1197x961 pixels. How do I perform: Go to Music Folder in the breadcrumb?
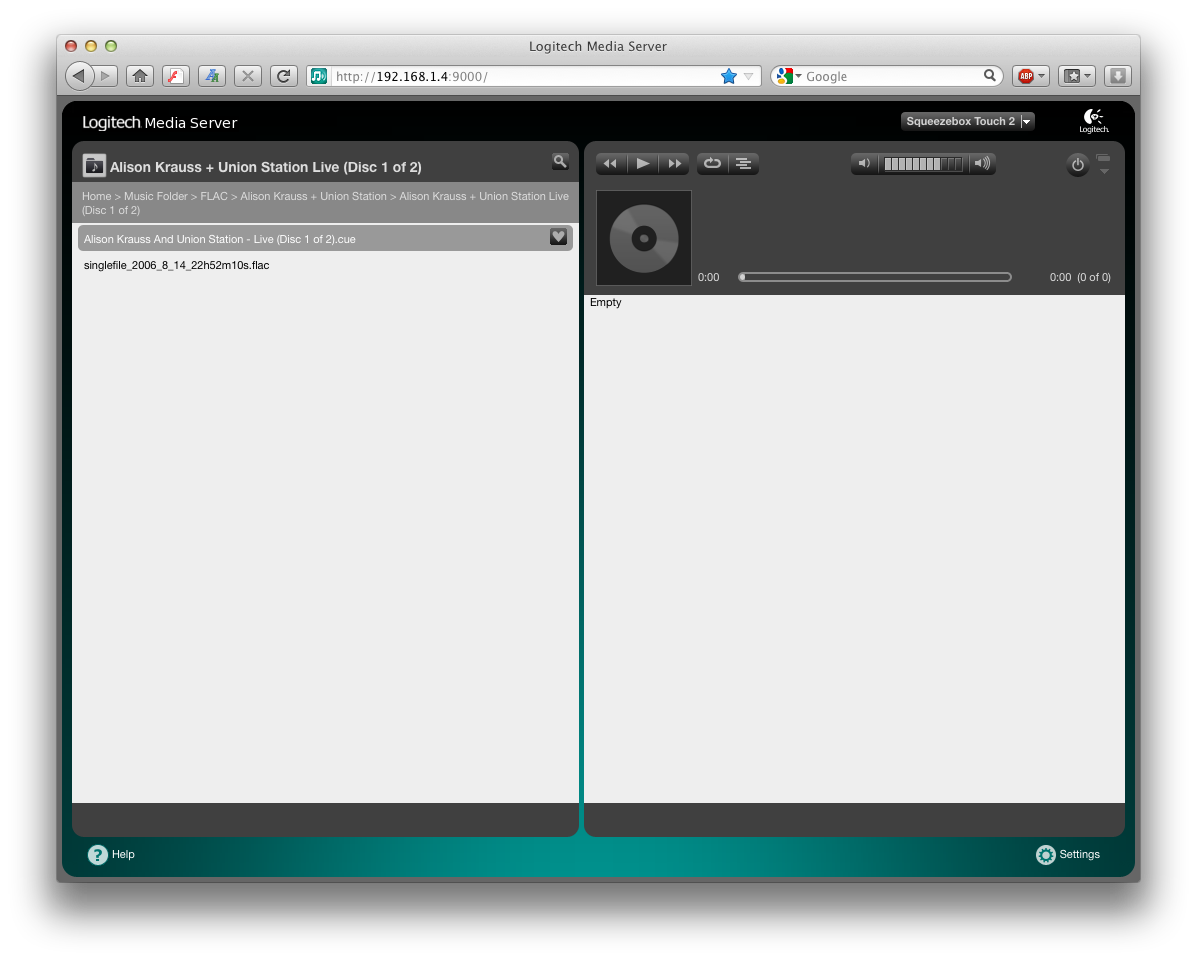click(155, 197)
